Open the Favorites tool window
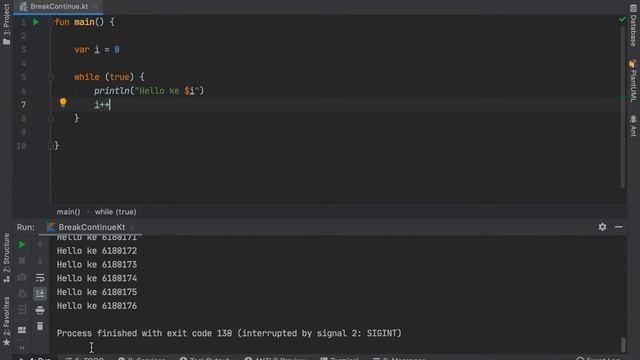640x360 pixels. (7, 321)
